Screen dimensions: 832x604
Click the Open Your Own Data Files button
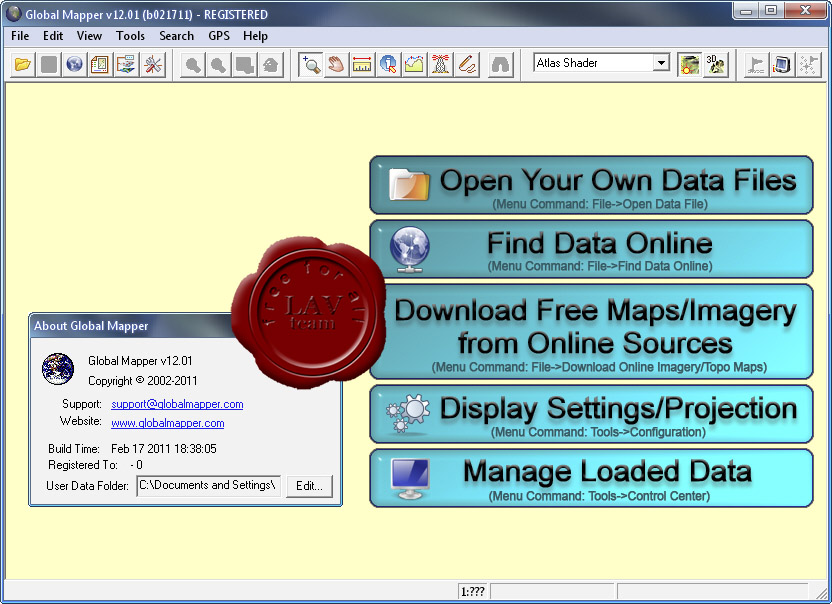[591, 185]
